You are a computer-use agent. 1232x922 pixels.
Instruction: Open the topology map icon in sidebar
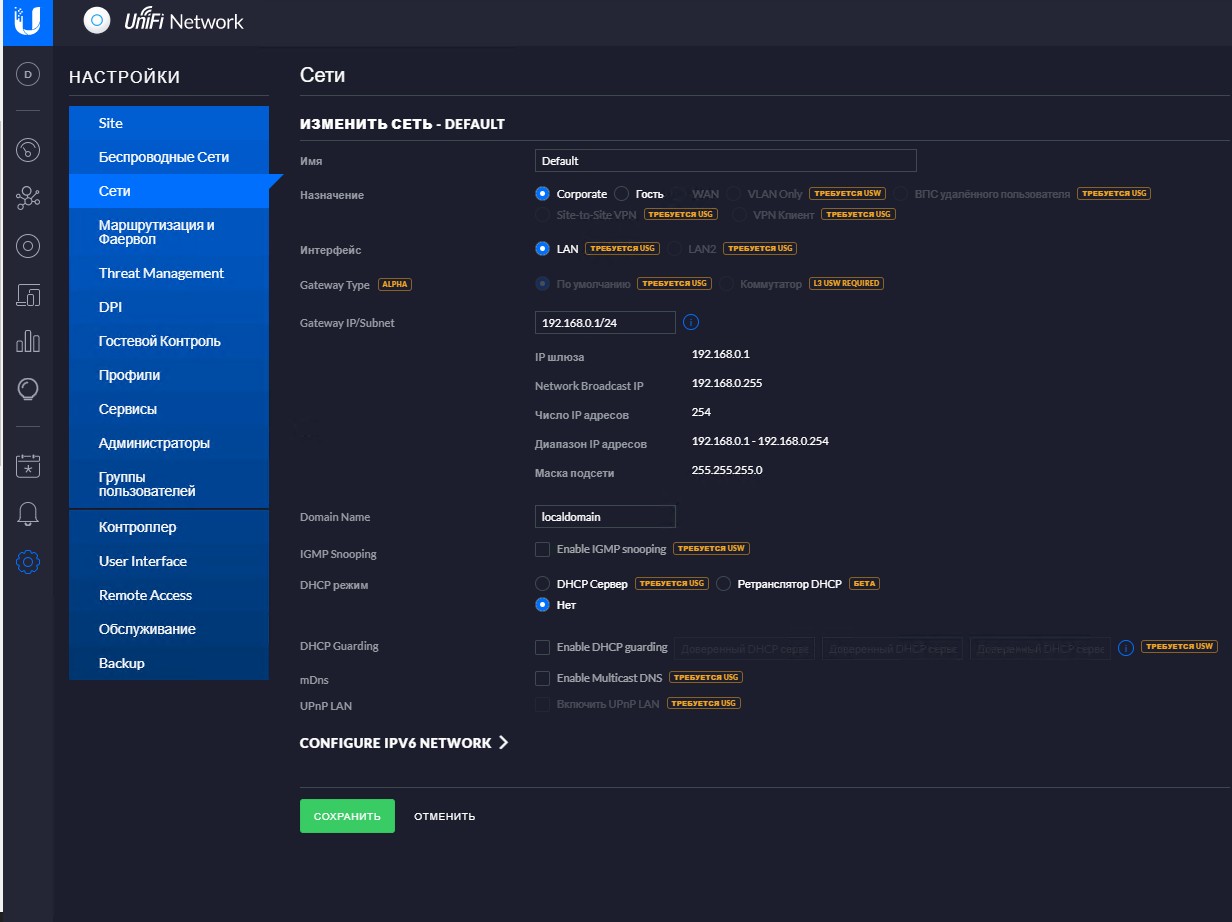(x=28, y=198)
